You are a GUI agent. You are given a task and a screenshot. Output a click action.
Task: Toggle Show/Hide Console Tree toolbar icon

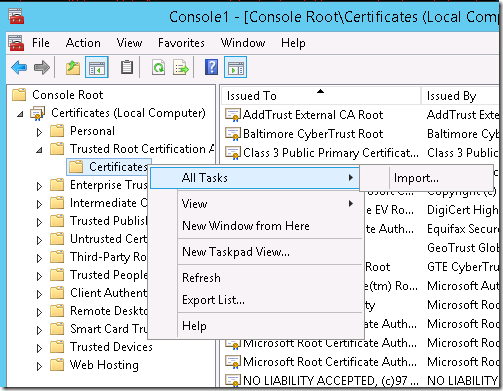pyautogui.click(x=97, y=68)
